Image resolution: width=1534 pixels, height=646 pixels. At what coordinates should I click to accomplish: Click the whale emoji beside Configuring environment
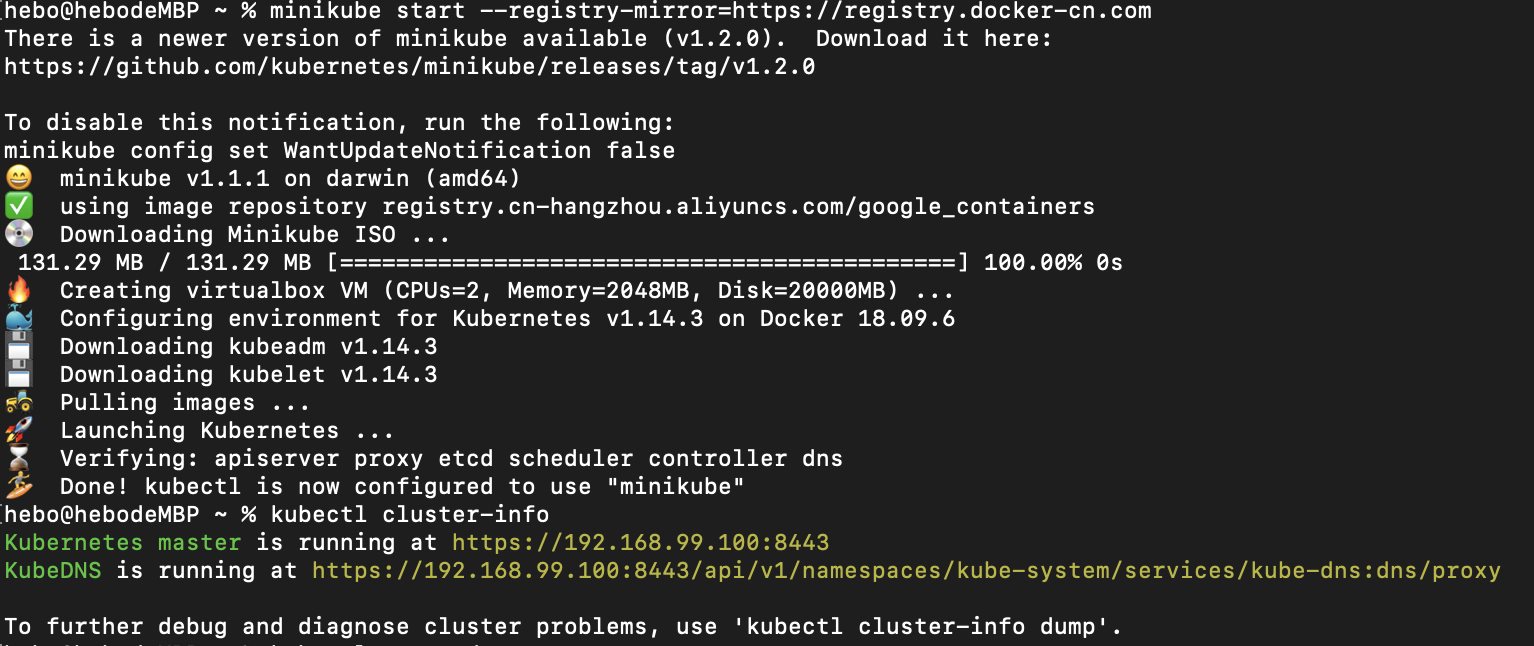click(19, 319)
